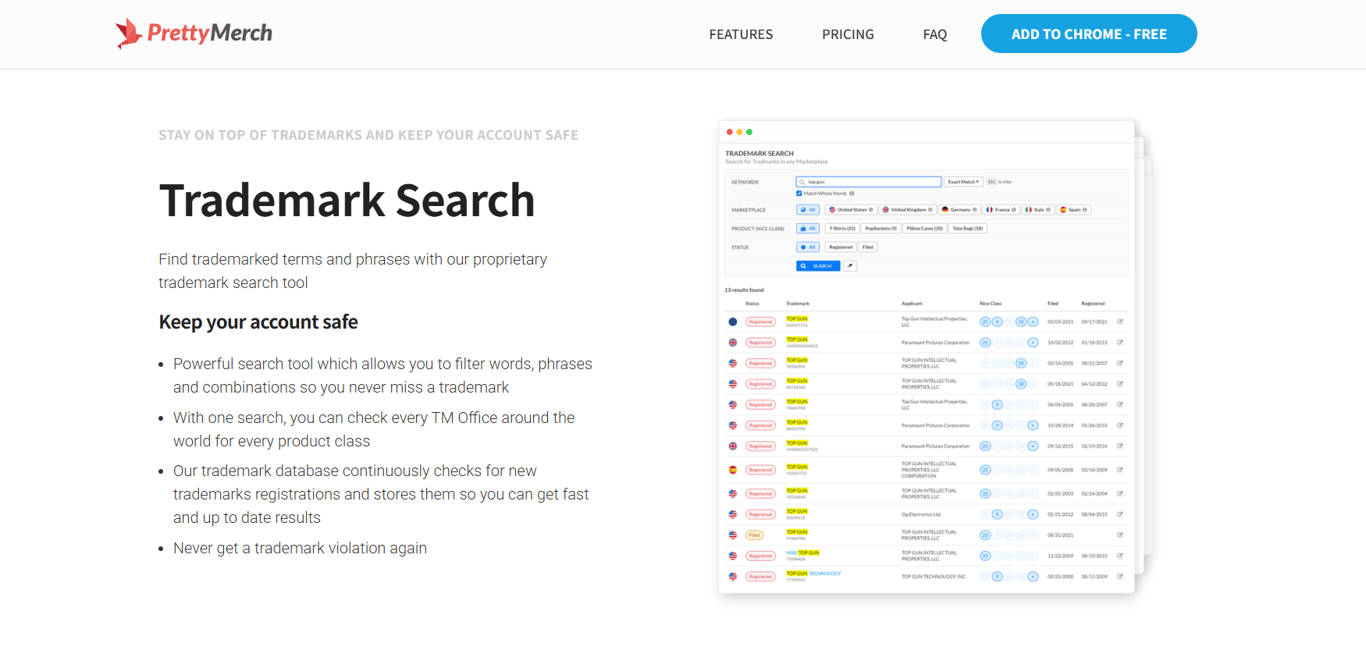
Task: Toggle the France marketplace filter
Action: (1001, 210)
